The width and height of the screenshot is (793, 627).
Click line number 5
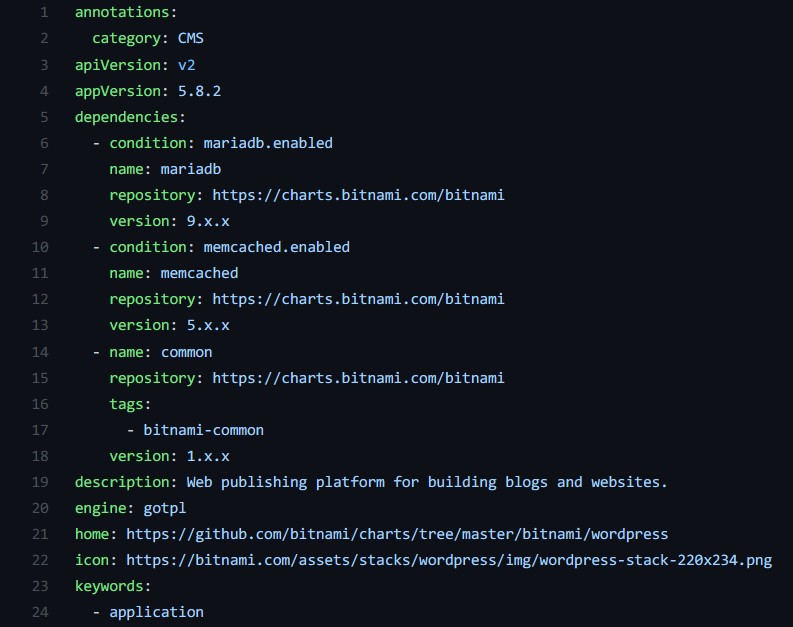(45, 117)
